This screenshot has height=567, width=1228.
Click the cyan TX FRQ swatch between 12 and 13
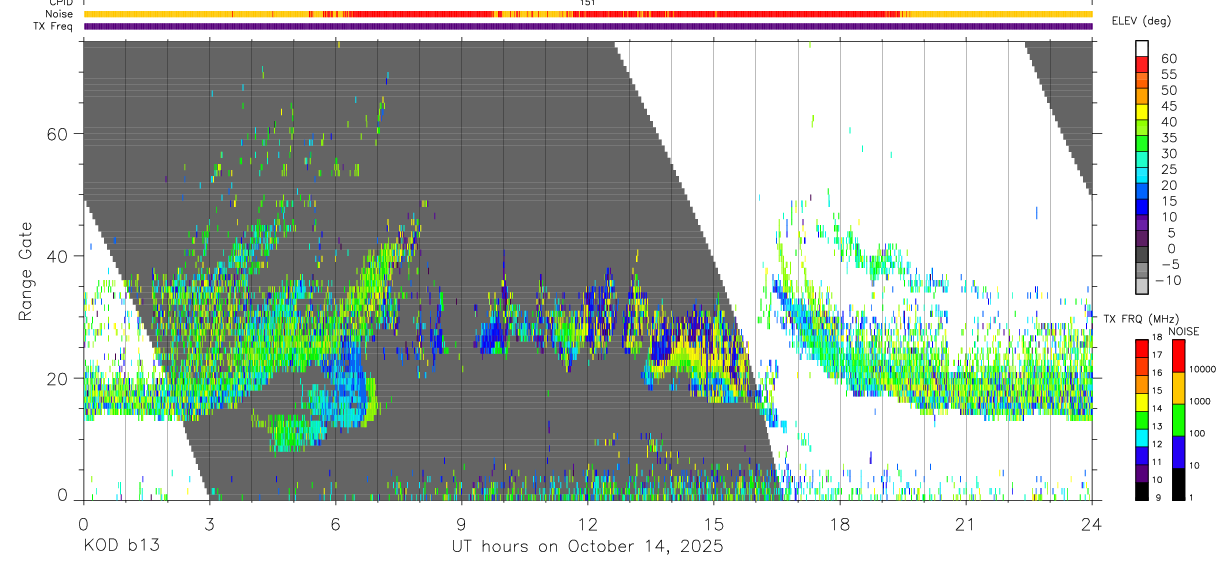(x=1142, y=438)
